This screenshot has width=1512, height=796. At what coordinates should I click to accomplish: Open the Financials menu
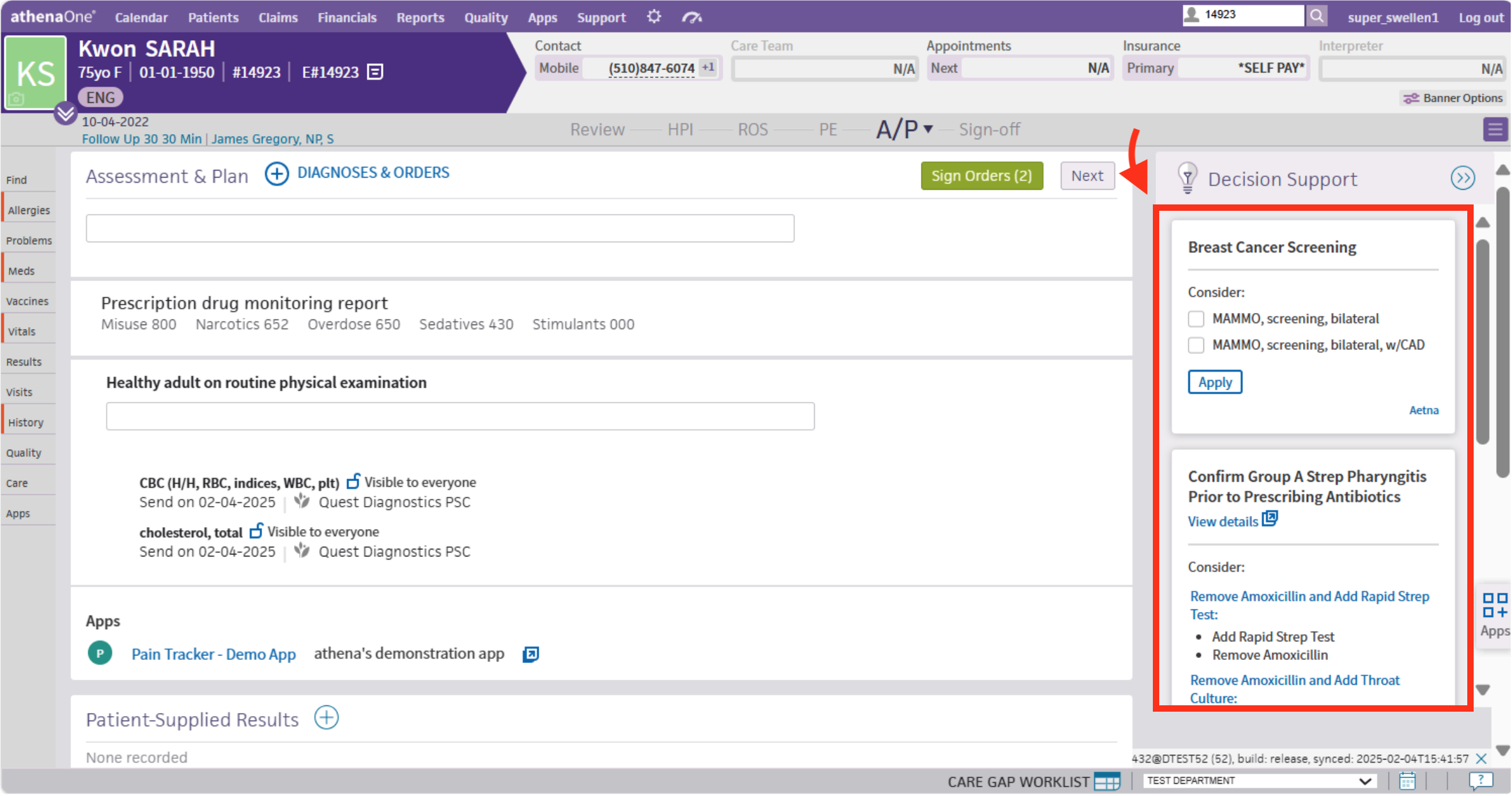pos(347,18)
